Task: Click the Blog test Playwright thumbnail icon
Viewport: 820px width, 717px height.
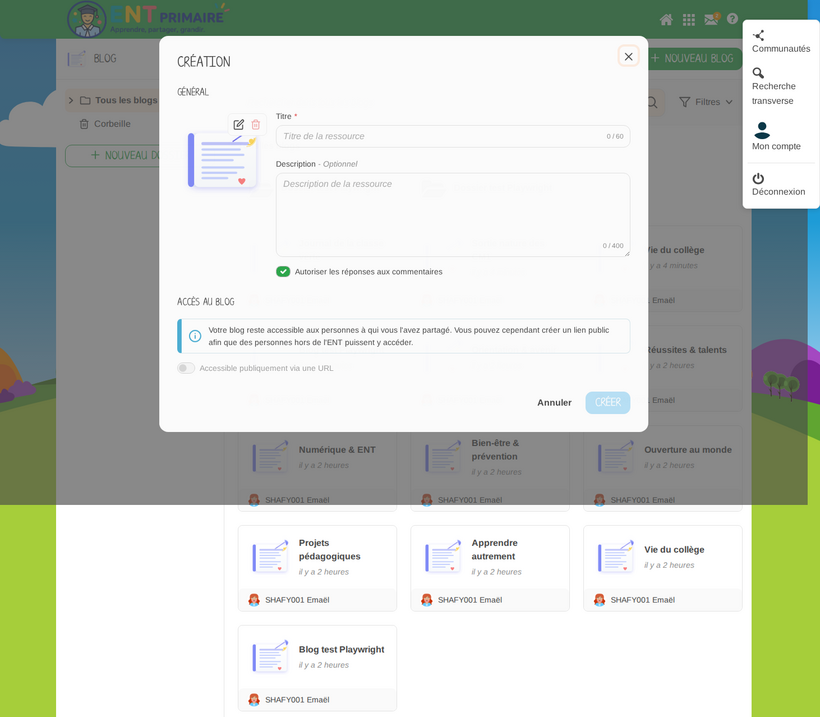Action: pos(270,656)
